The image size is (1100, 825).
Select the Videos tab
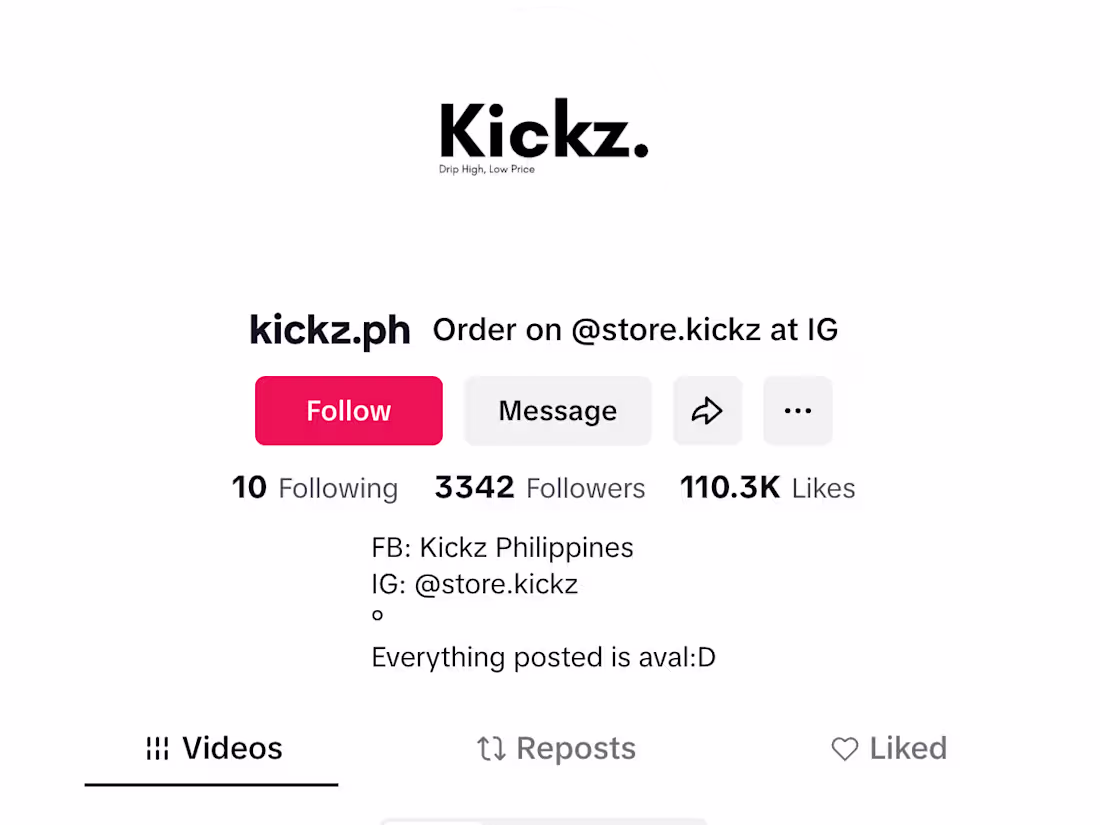click(x=211, y=747)
